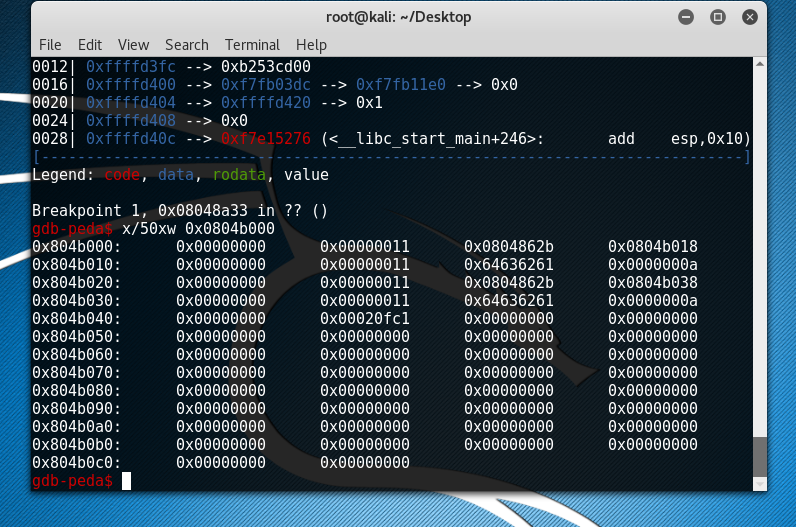The width and height of the screenshot is (796, 527).
Task: Open the Help menu
Action: (311, 45)
